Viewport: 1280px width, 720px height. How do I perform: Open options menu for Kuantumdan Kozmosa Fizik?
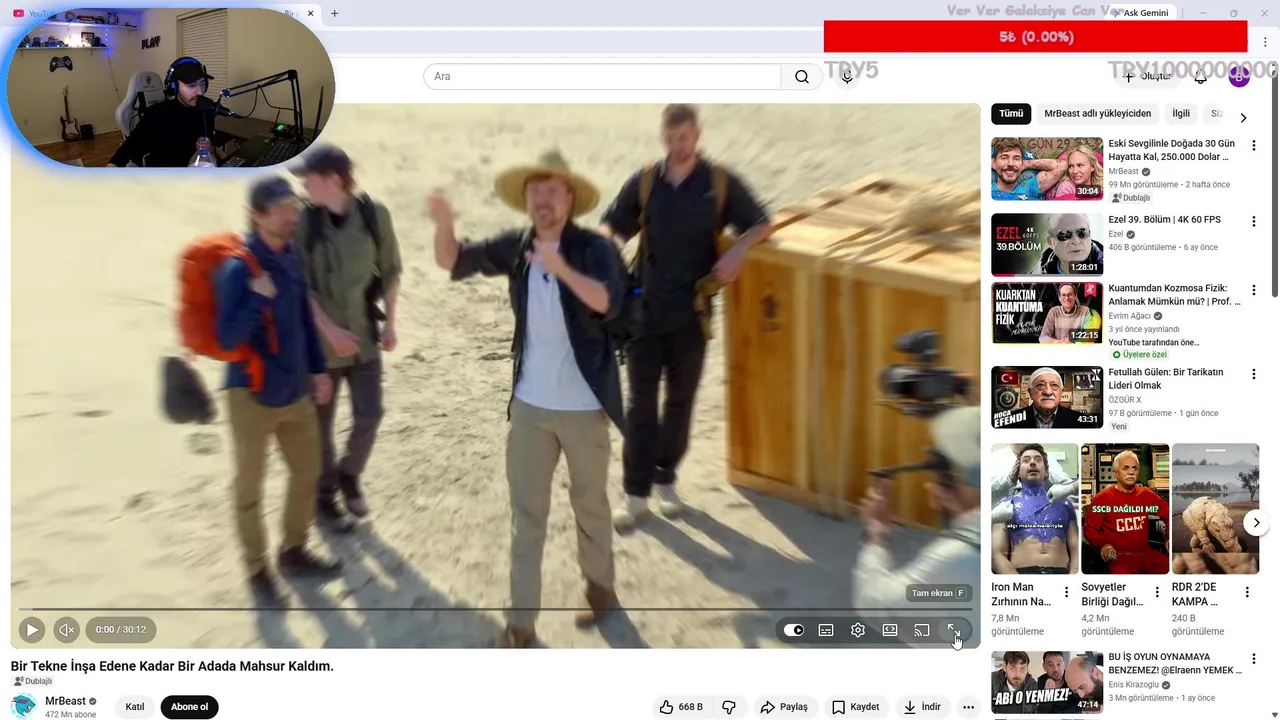pyautogui.click(x=1253, y=290)
